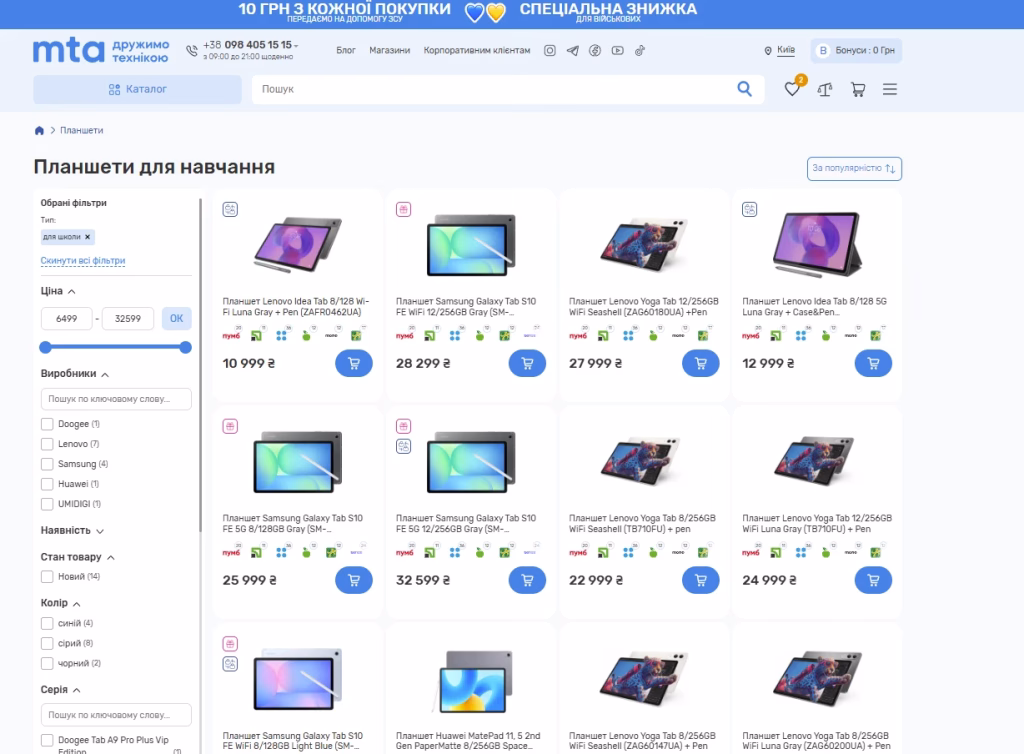Add Lenovo Idea Tab 10 999 ₴ to cart

click(x=354, y=364)
